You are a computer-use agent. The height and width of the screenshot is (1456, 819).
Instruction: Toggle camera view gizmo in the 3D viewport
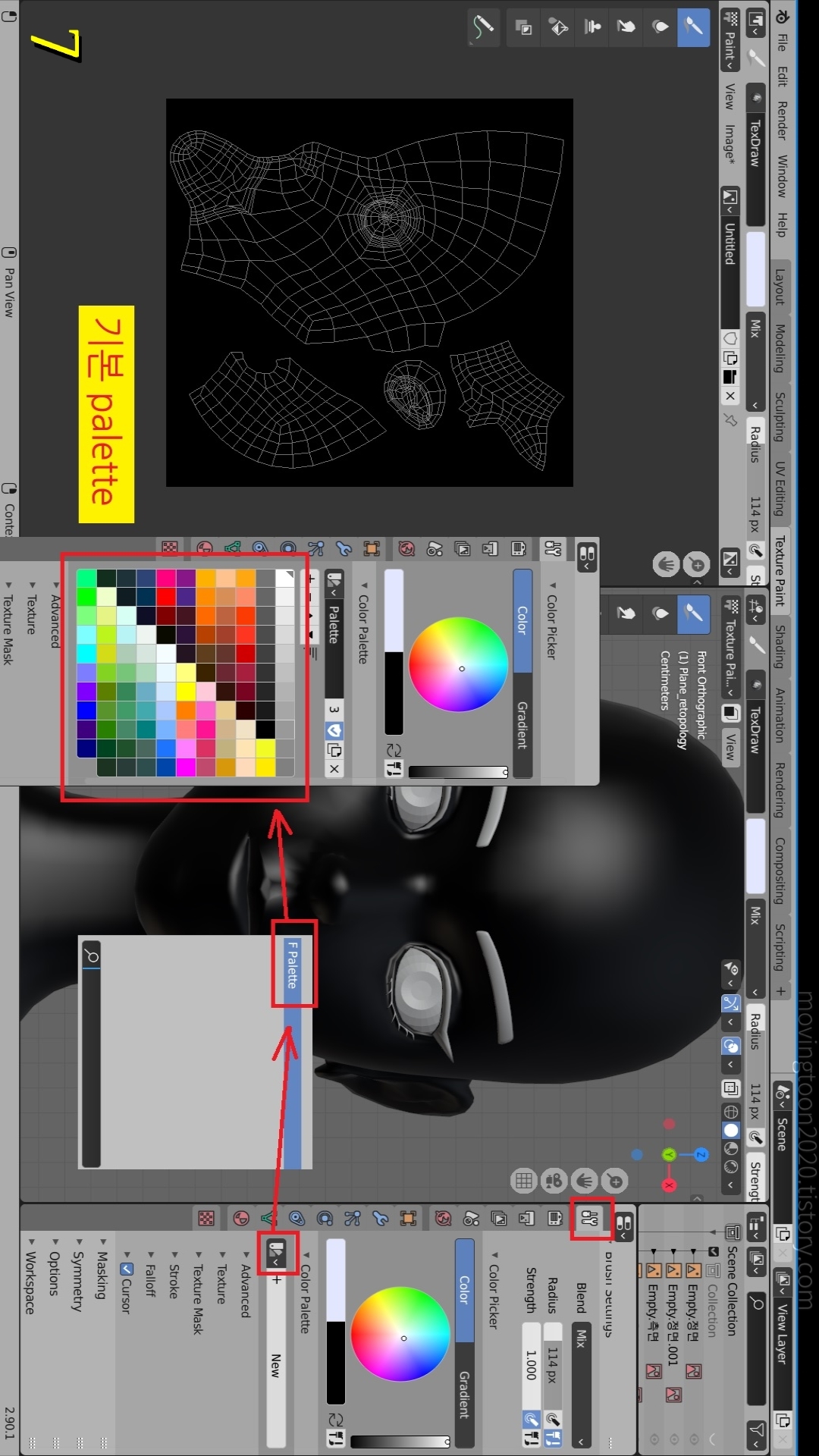pyautogui.click(x=554, y=1181)
